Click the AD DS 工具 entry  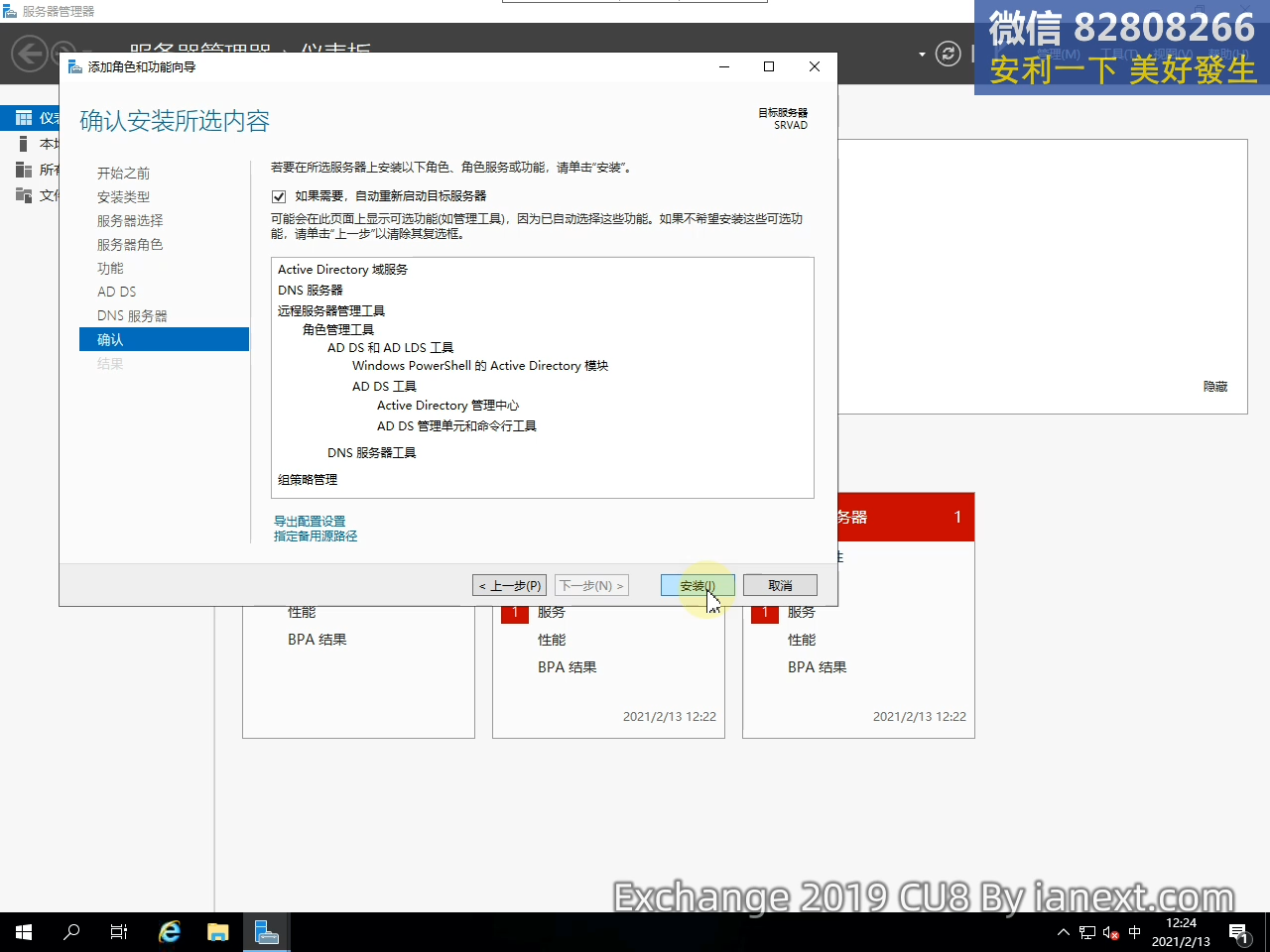384,387
